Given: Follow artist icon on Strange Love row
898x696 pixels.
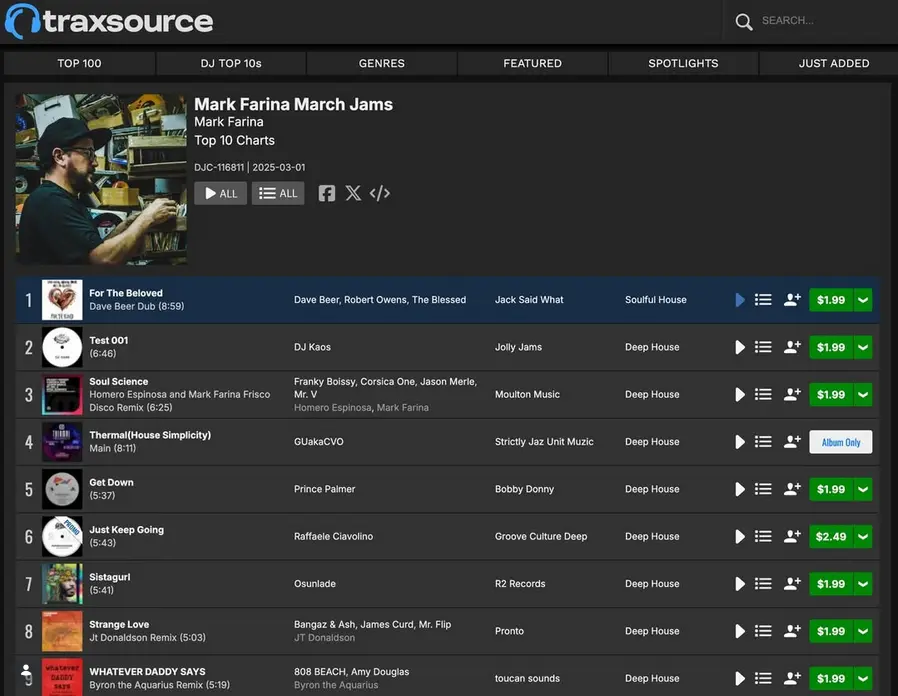Looking at the screenshot, I should pos(792,631).
